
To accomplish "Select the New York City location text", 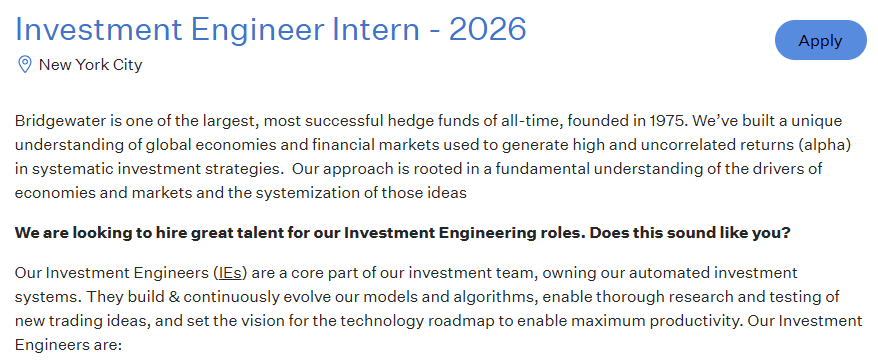I will click(x=90, y=65).
